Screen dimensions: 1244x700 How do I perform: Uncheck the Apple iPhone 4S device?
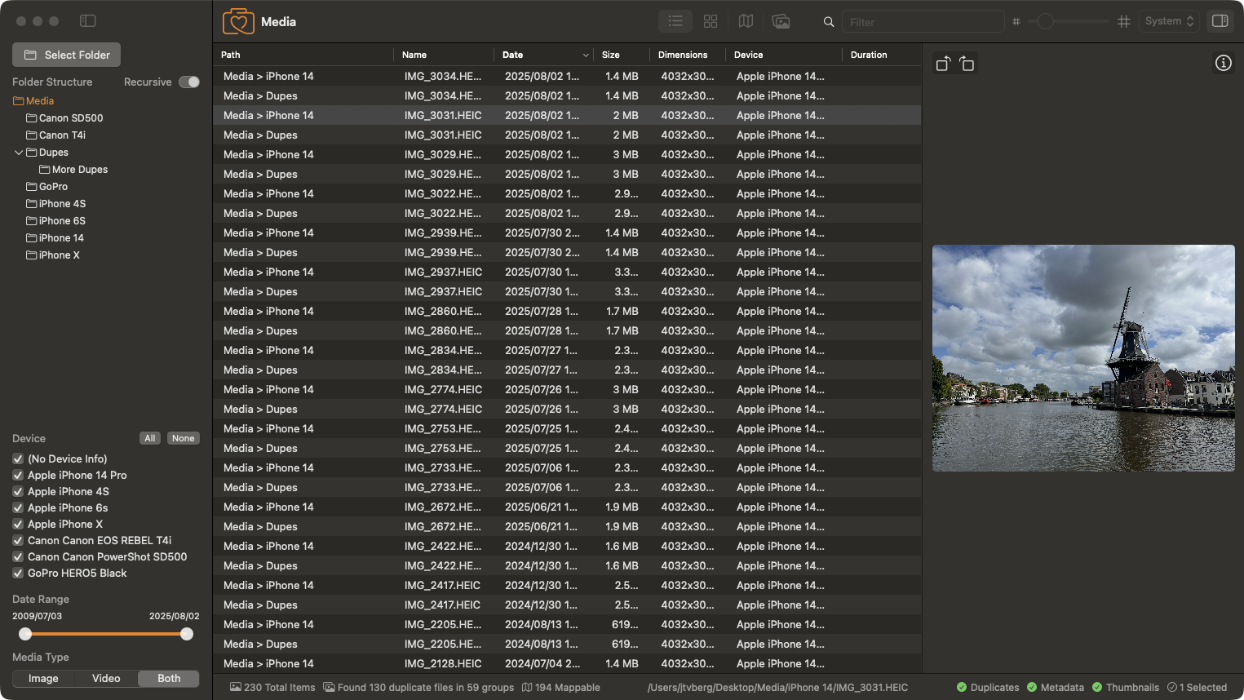click(17, 491)
